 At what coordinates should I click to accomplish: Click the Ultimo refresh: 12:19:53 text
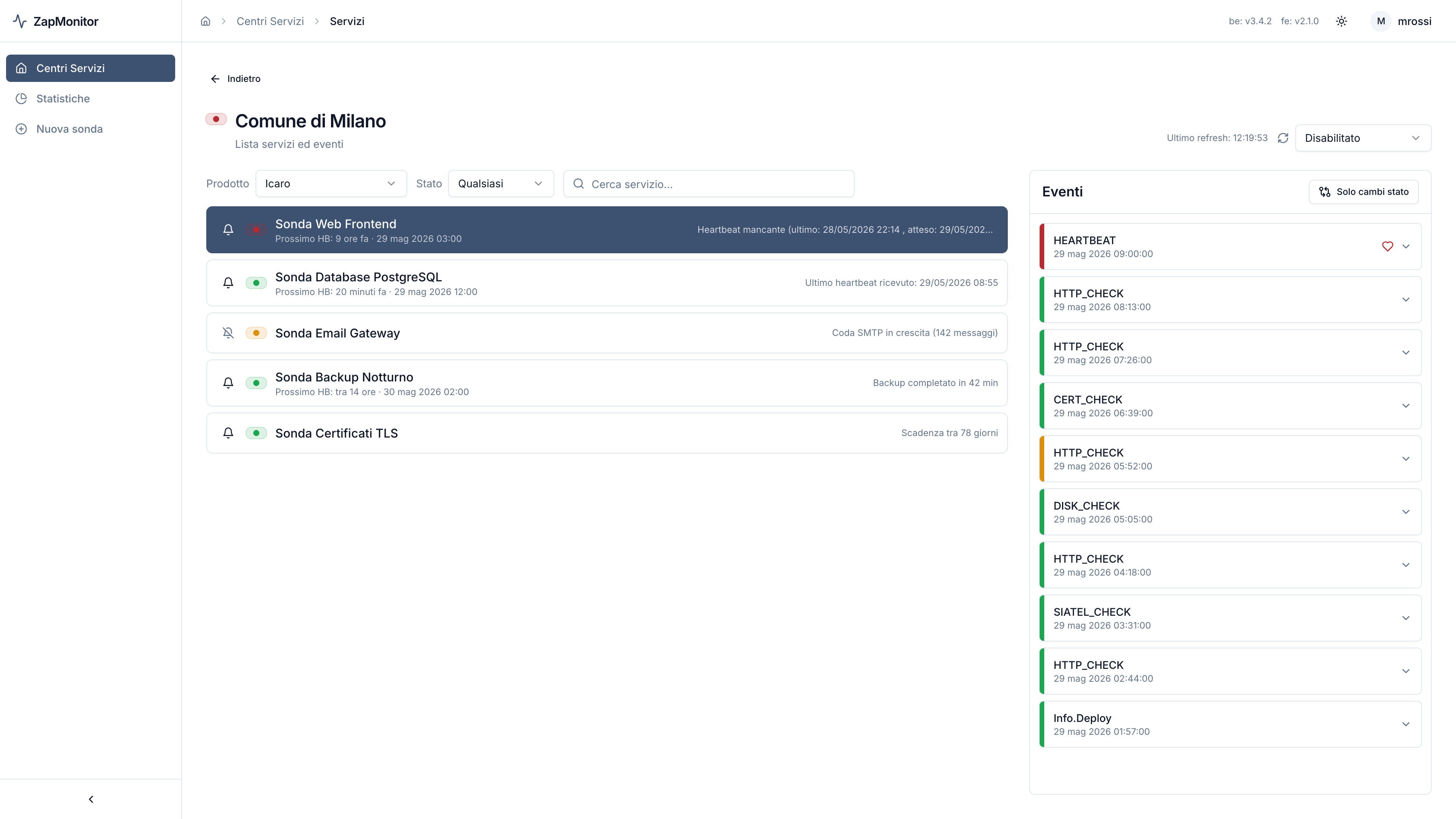pos(1217,138)
